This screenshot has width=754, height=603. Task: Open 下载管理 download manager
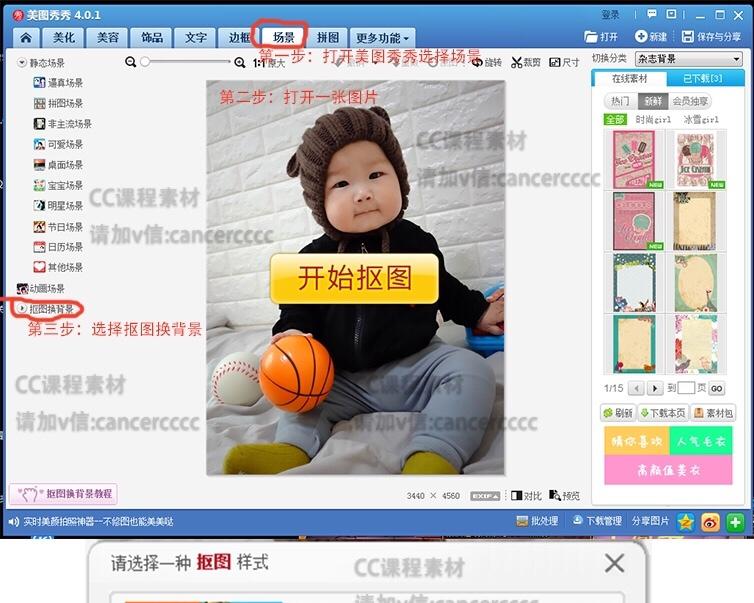click(x=597, y=521)
